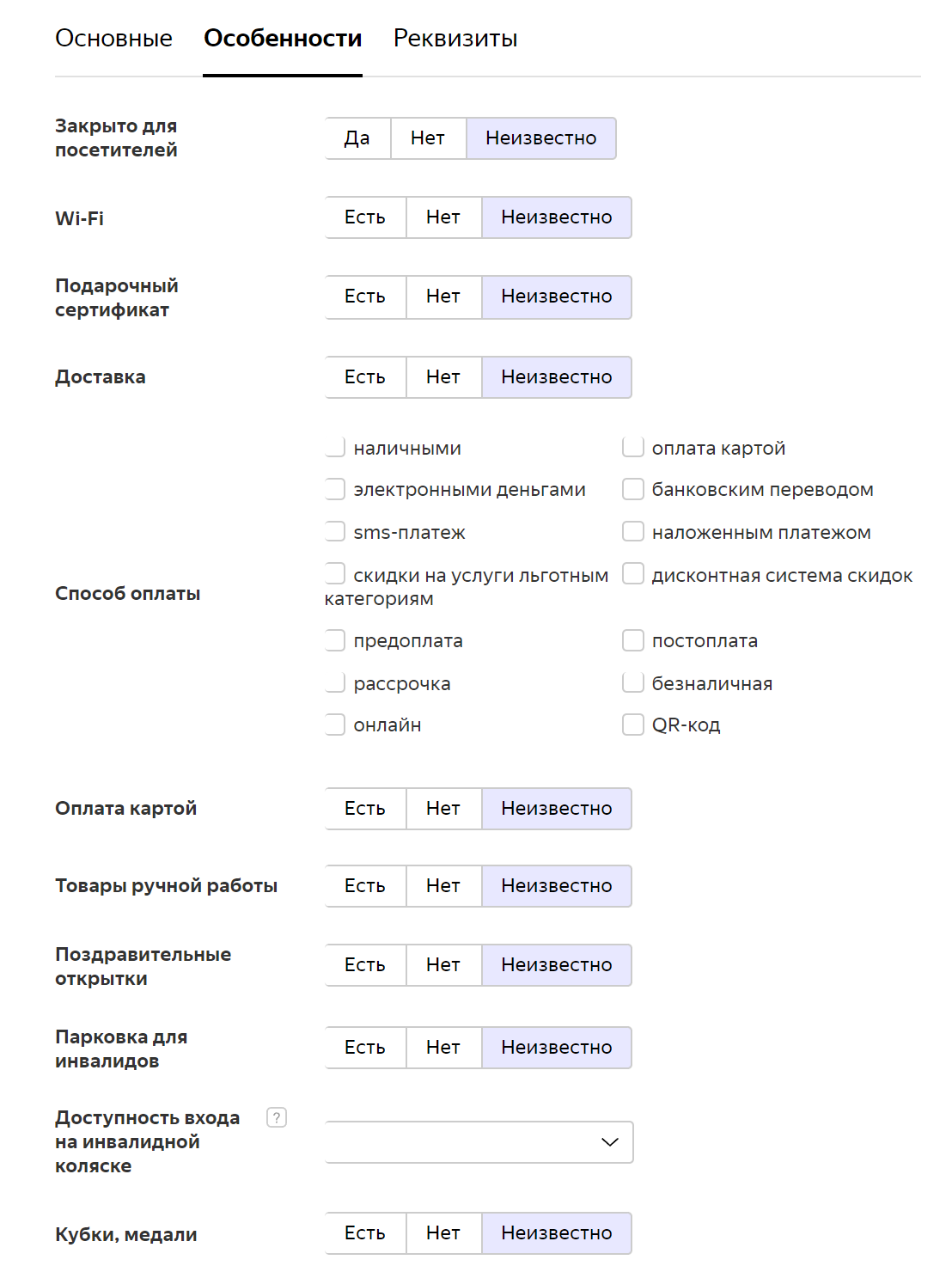Open wheelchair entrance accessibility dropdown
Screen dimensions: 952x1272
coord(479,1142)
